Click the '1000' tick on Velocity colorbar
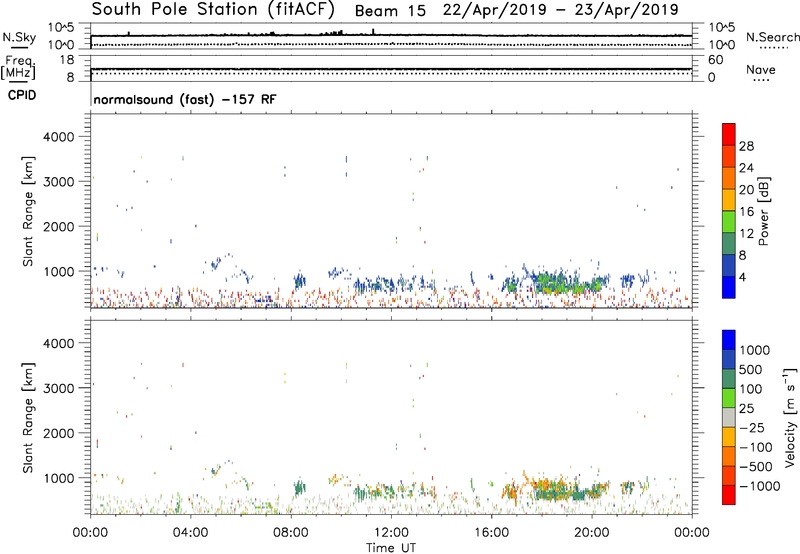Viewport: 800px width, 554px height. [x=755, y=350]
